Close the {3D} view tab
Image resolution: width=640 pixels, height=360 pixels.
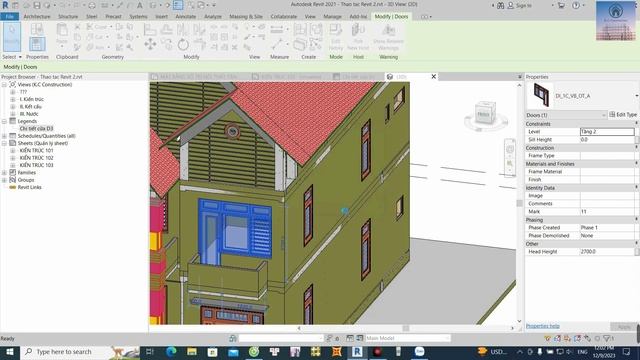pos(433,77)
